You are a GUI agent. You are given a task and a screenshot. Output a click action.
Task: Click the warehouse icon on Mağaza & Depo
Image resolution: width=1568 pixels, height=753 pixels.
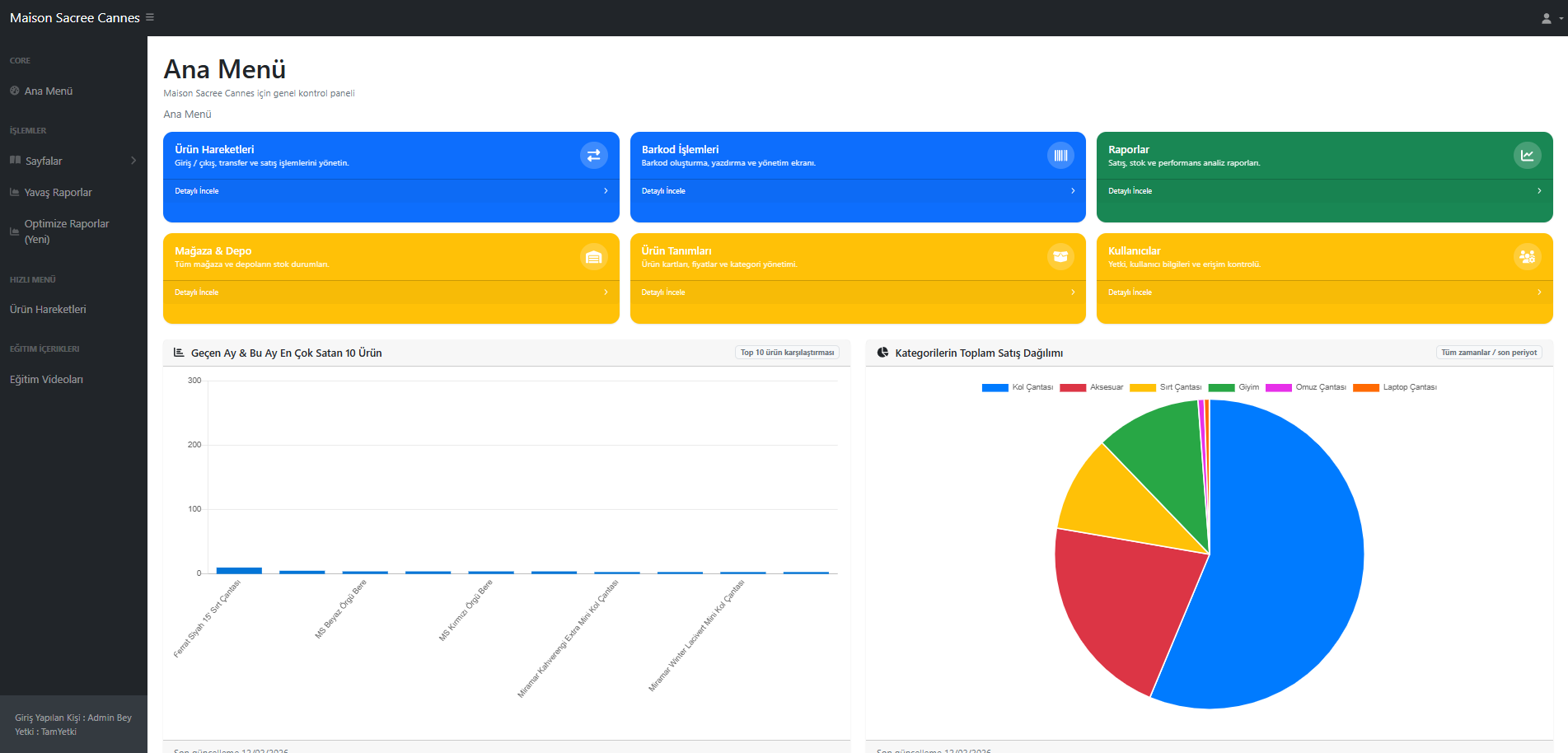point(593,257)
